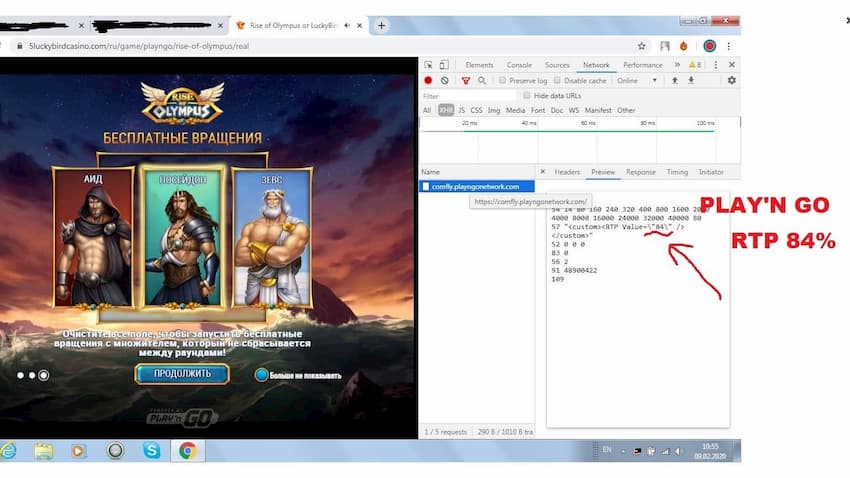The width and height of the screenshot is (850, 478).
Task: Select the Network tab
Action: coord(596,65)
